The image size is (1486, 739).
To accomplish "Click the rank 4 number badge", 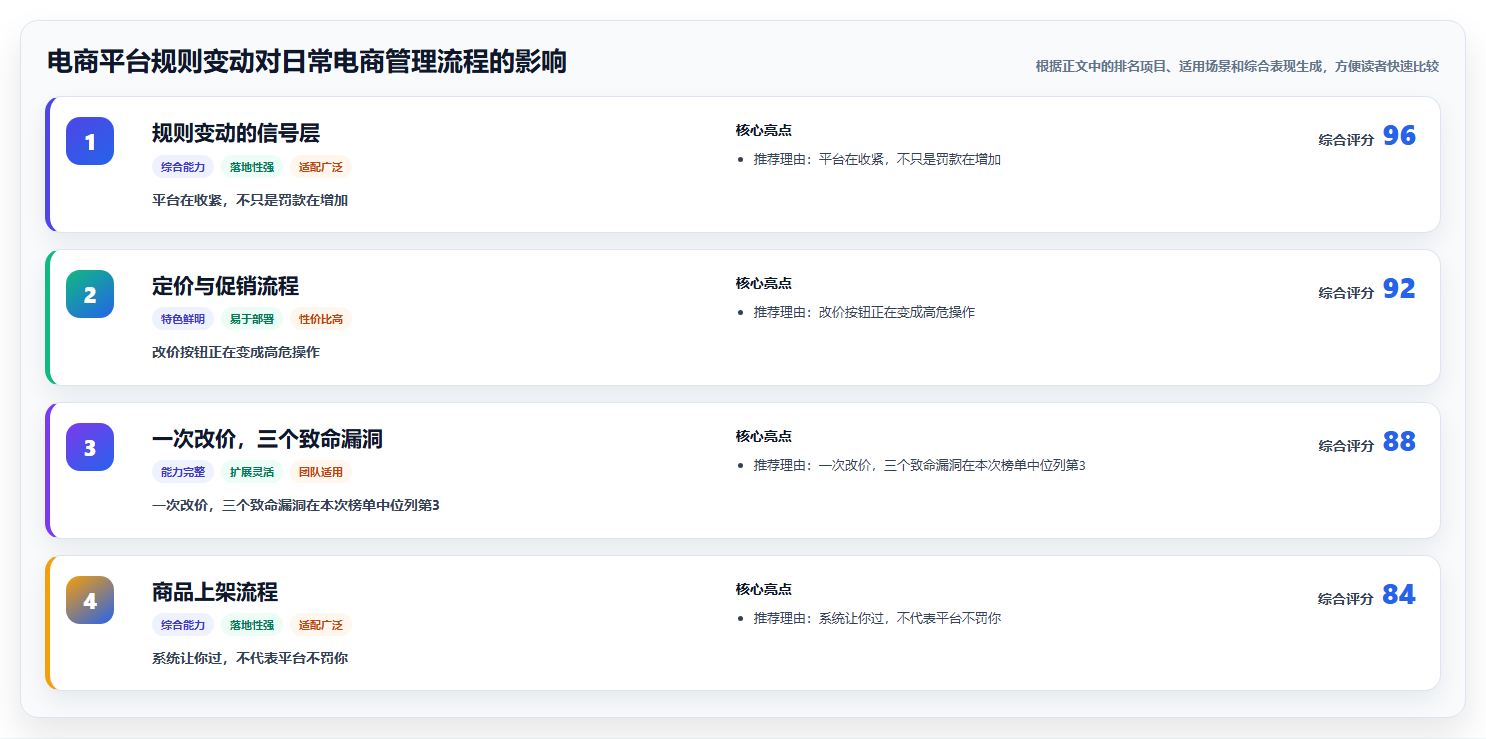I will tap(90, 600).
